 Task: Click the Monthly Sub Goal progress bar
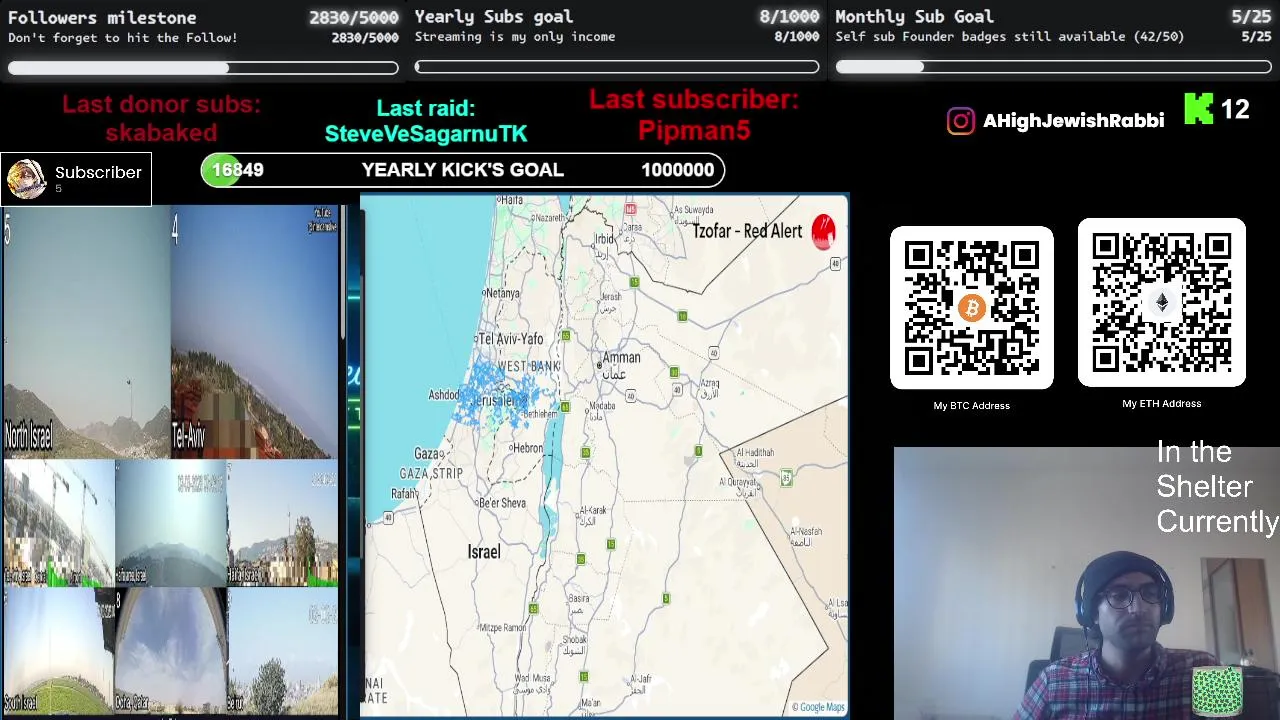coord(1054,68)
